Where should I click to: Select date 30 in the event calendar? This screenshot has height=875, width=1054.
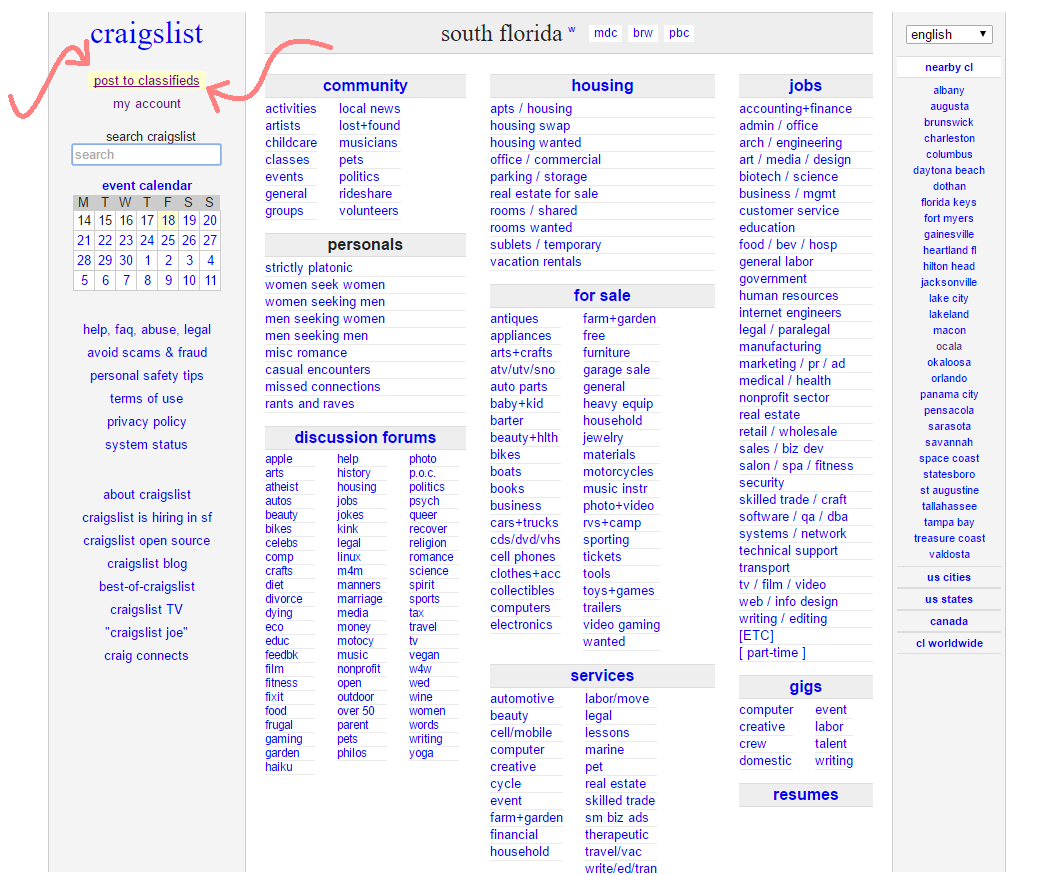click(x=126, y=260)
